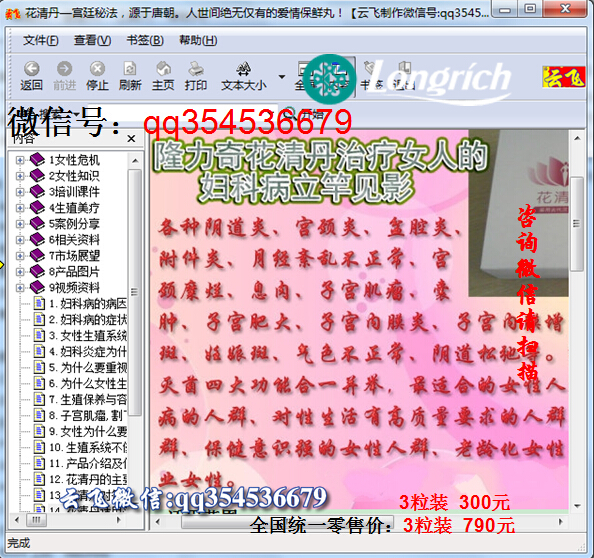Maximize the window
Image resolution: width=594 pixels, height=558 pixels.
(531, 8)
